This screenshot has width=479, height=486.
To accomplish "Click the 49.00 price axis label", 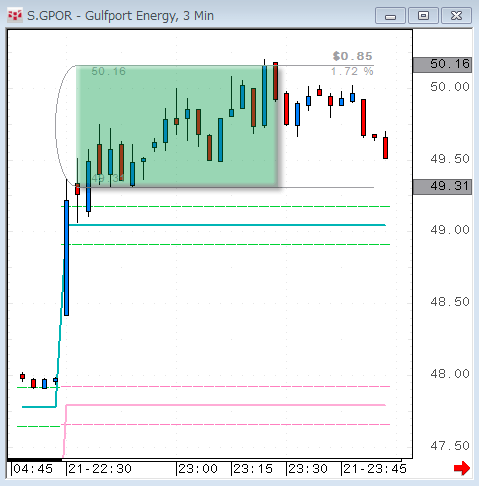I will click(450, 230).
